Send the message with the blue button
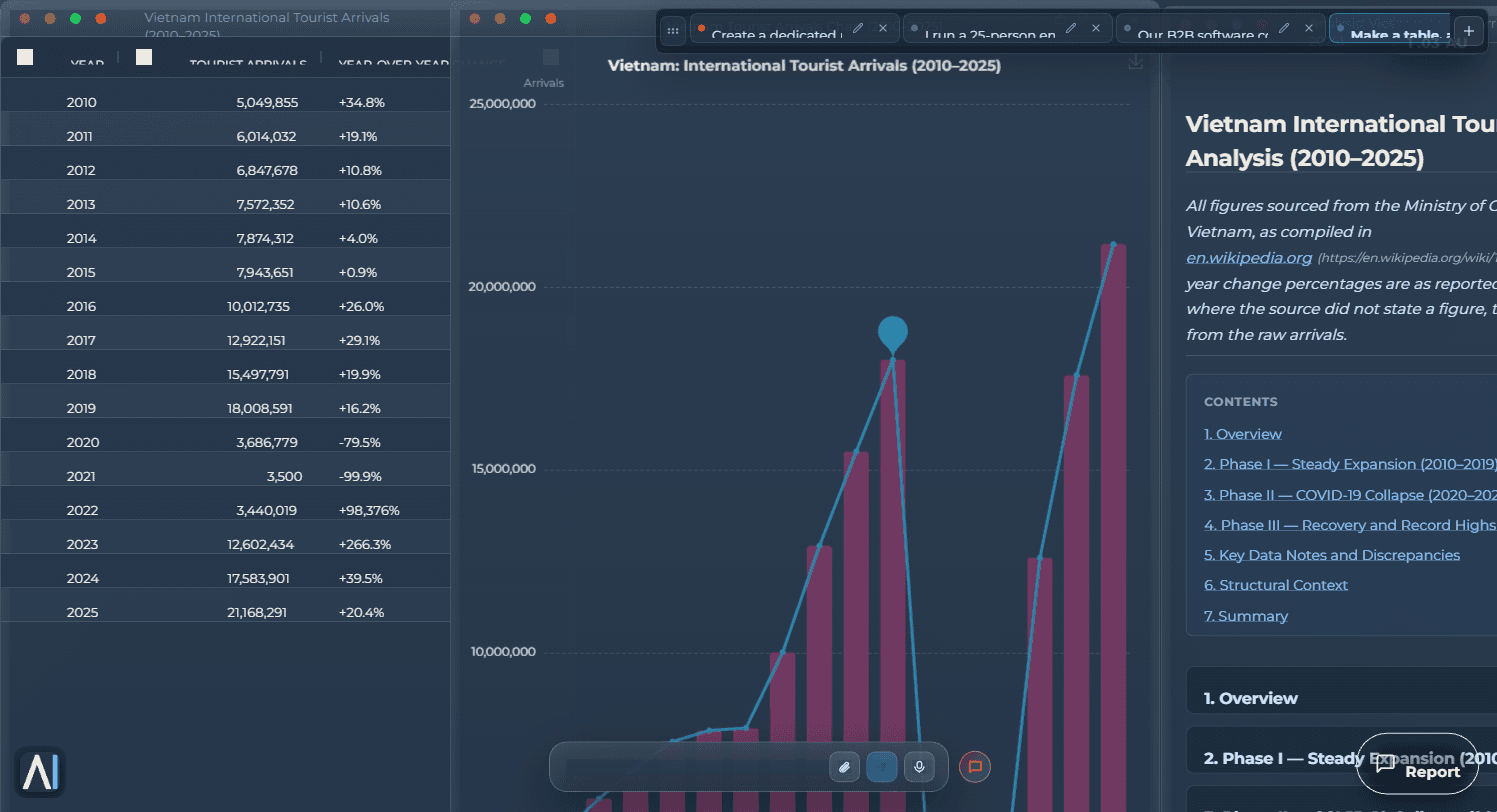 [x=882, y=767]
